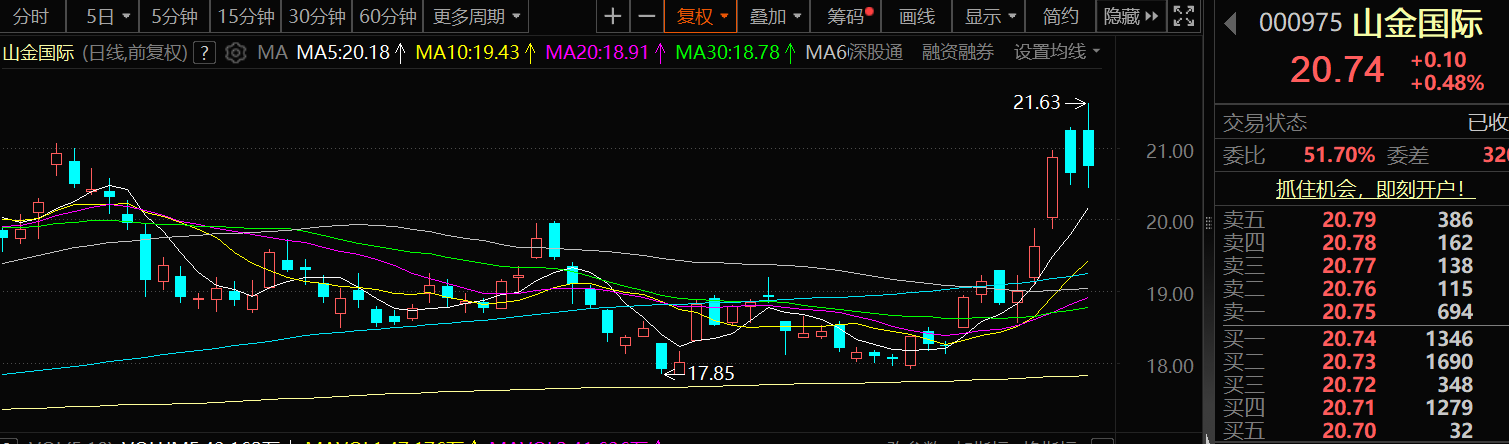Toggle the 融资融券 margin trading overlay
The width and height of the screenshot is (1509, 444).
(x=958, y=52)
